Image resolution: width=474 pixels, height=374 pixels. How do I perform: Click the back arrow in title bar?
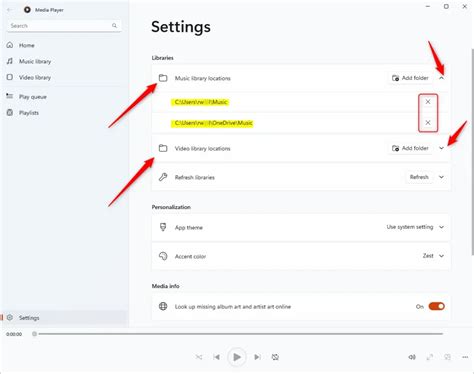10,10
